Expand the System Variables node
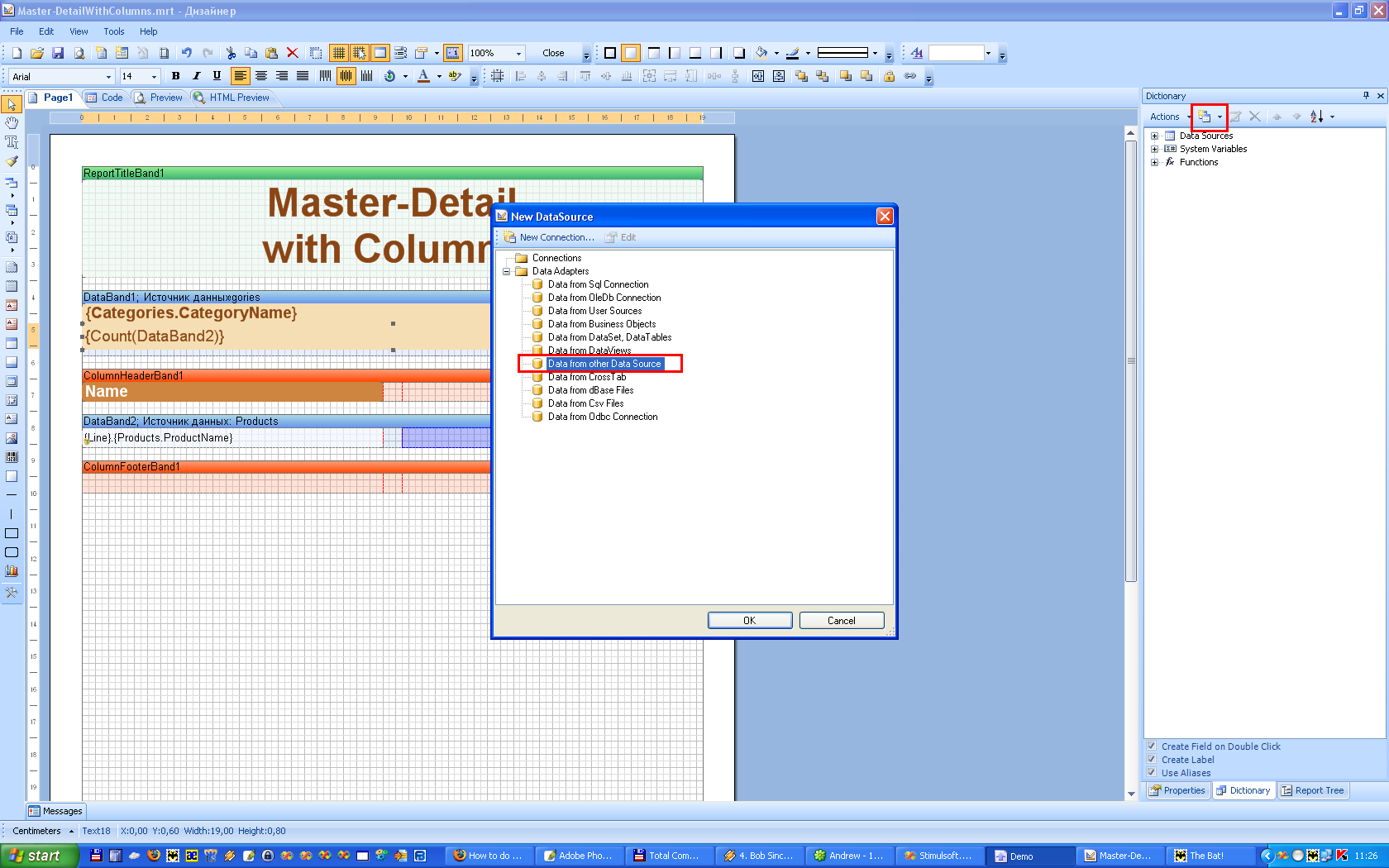Image resolution: width=1389 pixels, height=868 pixels. 1154,149
